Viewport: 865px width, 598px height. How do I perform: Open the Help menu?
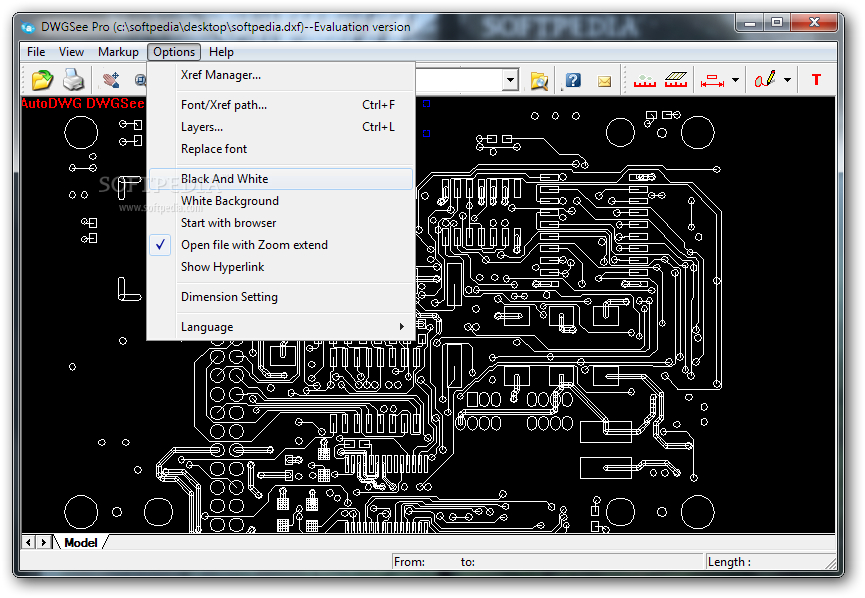click(221, 52)
